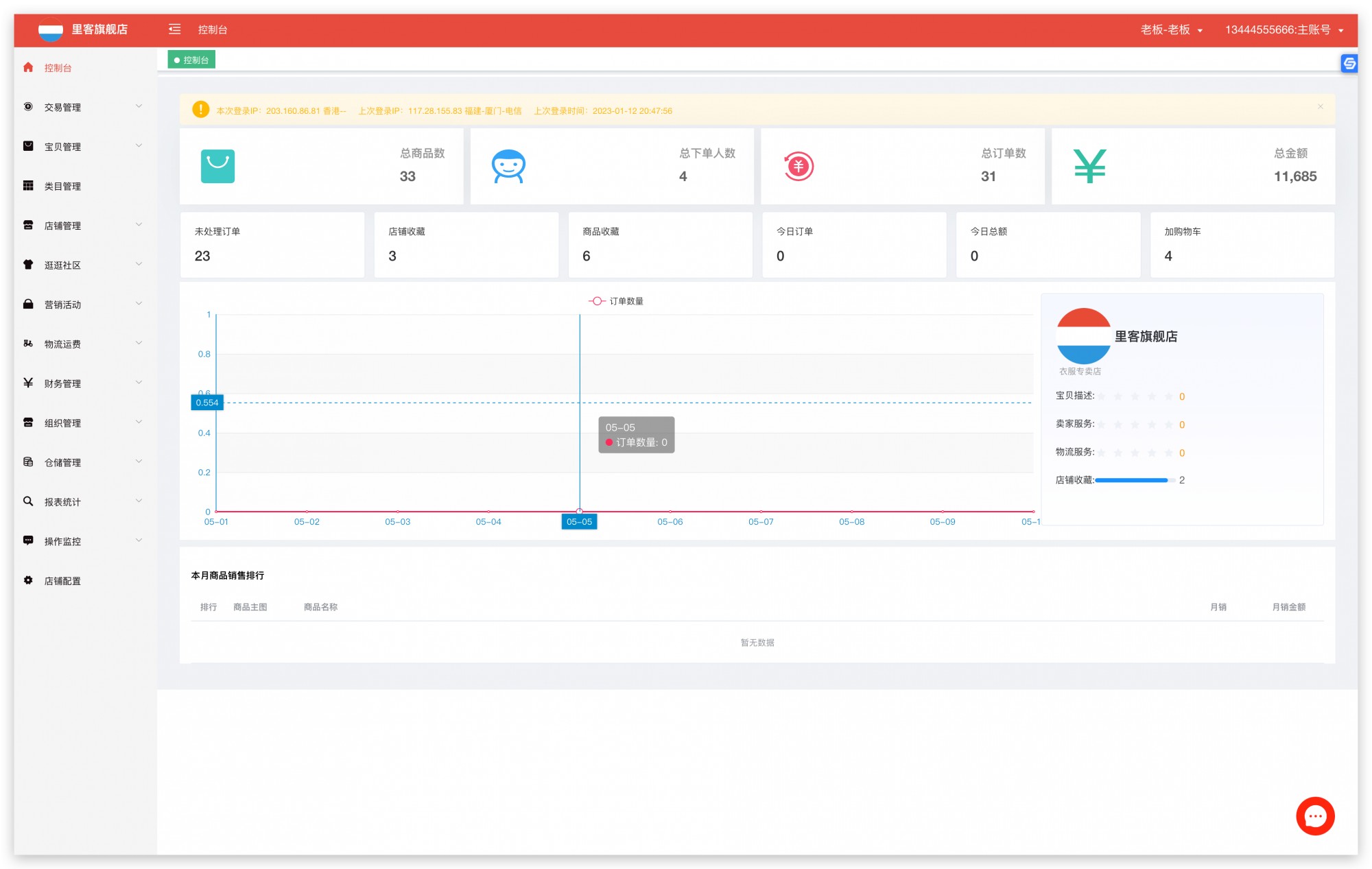Toggle the 订单数量 chart legend series
Screen dimensions: 1372x869
tap(615, 301)
